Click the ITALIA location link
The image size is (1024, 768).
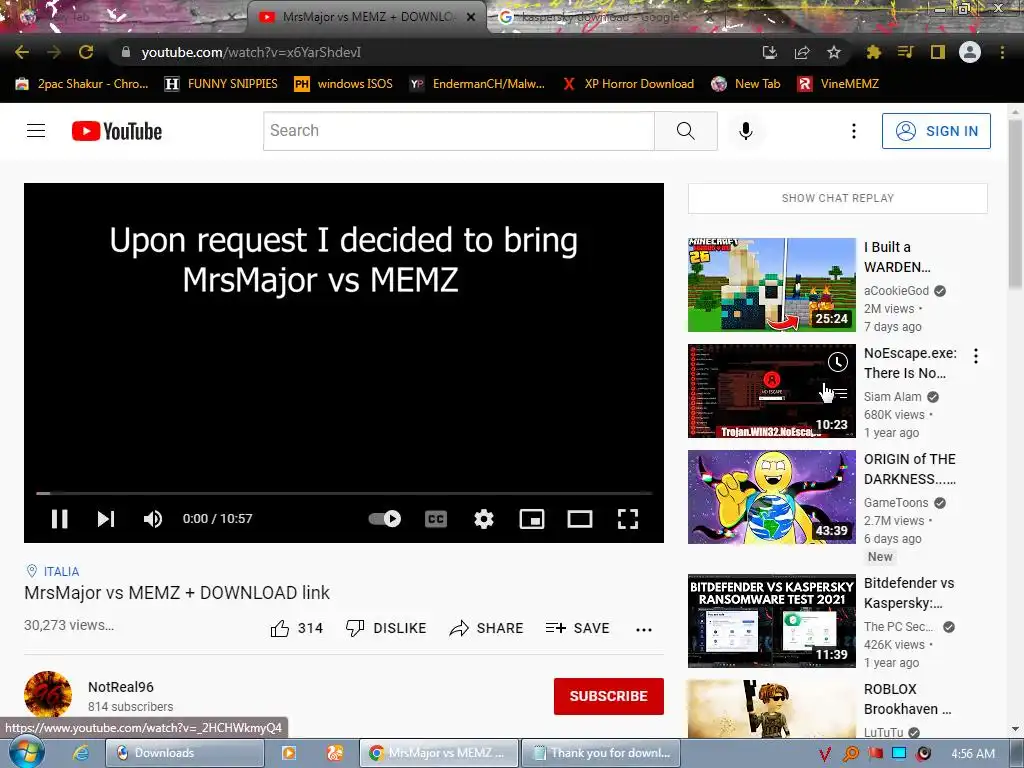61,571
